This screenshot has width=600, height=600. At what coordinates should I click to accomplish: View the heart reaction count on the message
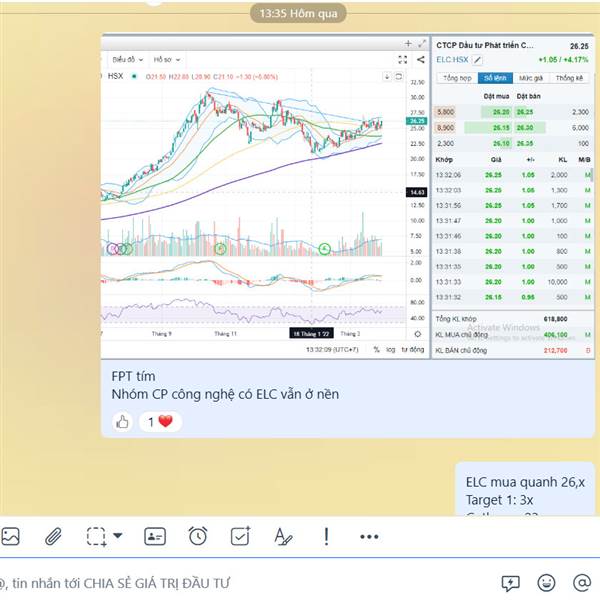click(160, 422)
